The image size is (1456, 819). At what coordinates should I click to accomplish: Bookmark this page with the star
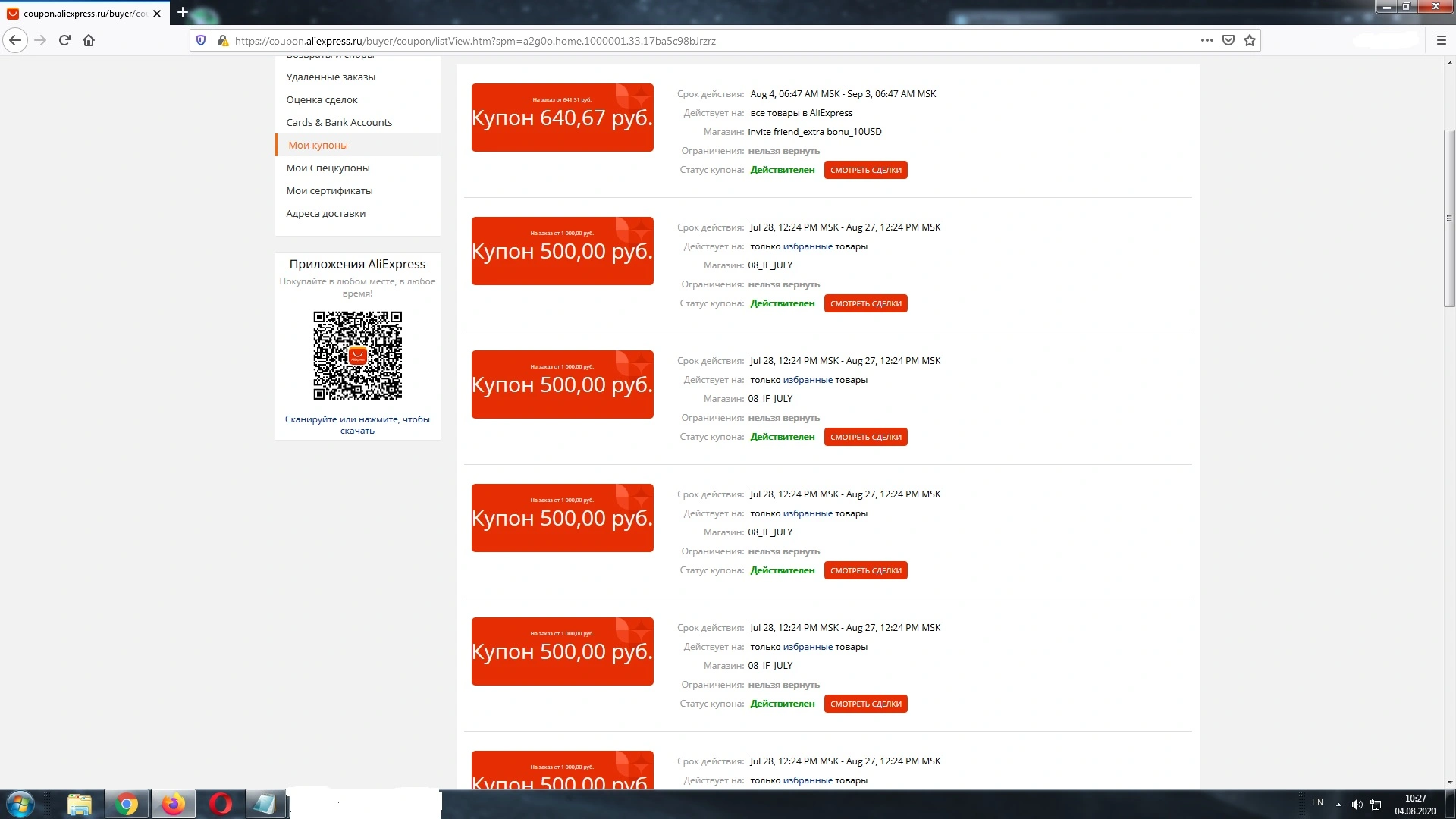tap(1250, 41)
